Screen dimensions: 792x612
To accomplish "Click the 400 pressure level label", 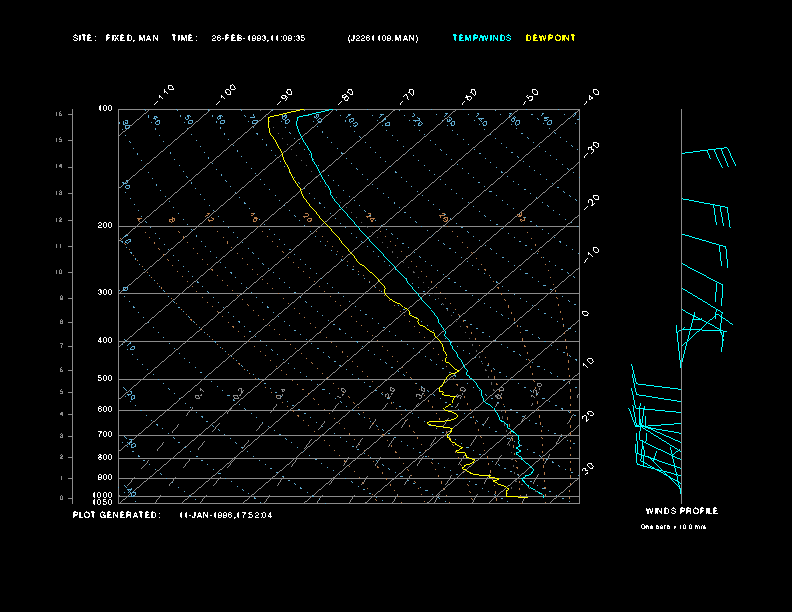I will 105,341.
